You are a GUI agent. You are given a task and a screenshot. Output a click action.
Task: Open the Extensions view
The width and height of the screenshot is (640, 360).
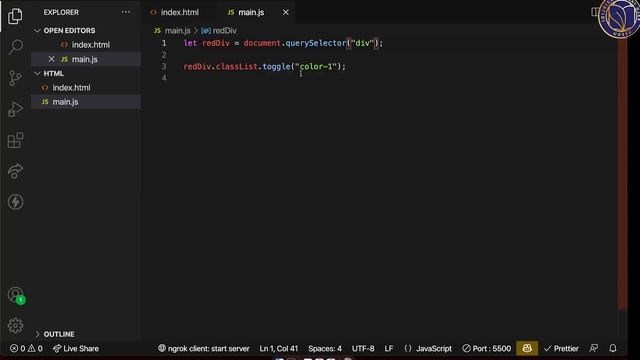[x=15, y=140]
